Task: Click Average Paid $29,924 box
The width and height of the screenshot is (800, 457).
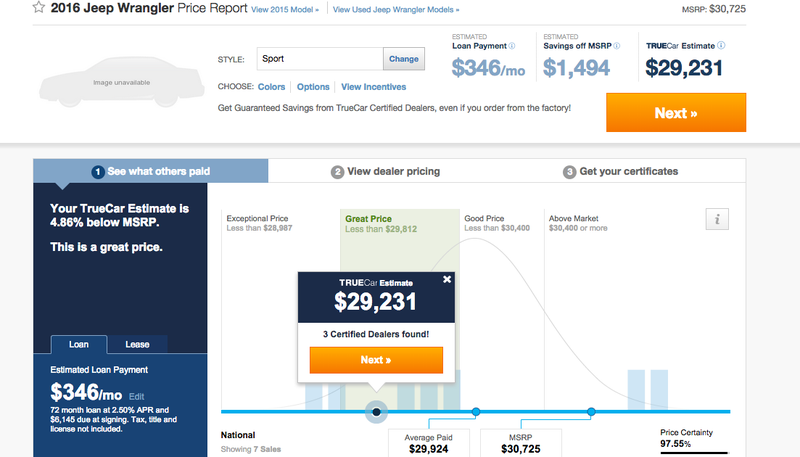Action: 429,443
